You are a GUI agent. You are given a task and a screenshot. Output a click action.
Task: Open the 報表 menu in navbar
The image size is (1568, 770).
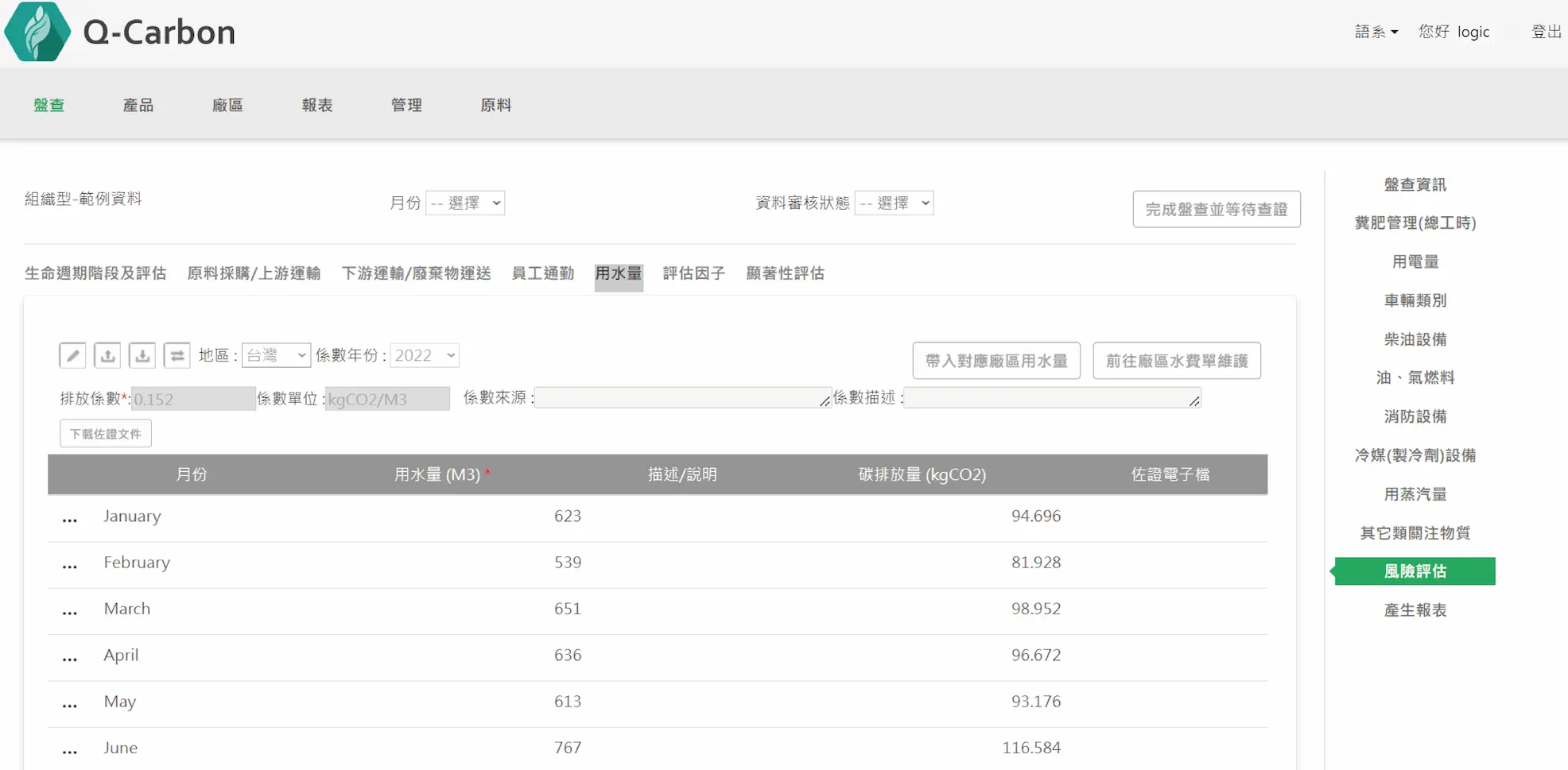click(x=316, y=105)
